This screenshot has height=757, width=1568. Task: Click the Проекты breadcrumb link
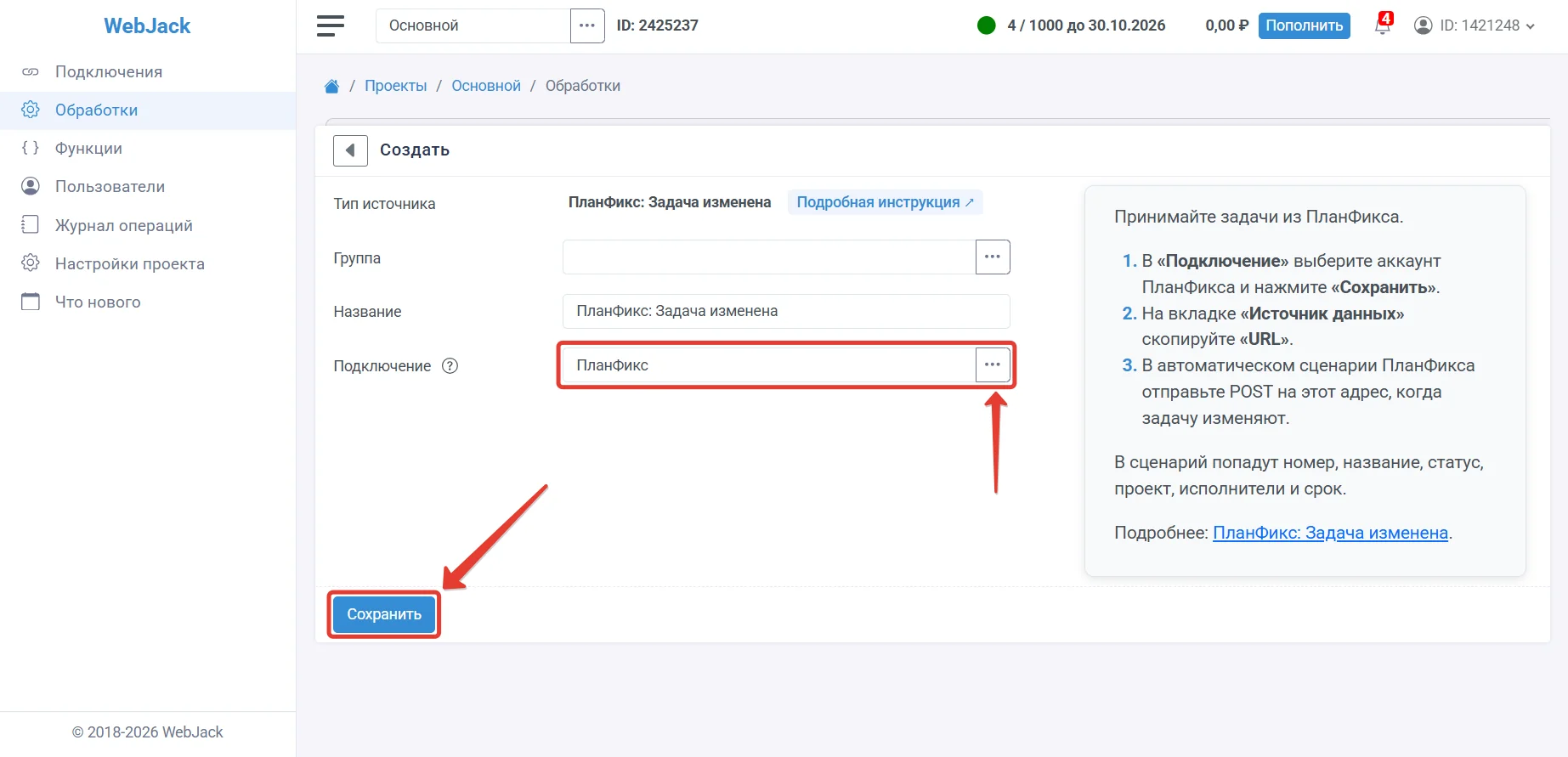pyautogui.click(x=396, y=86)
